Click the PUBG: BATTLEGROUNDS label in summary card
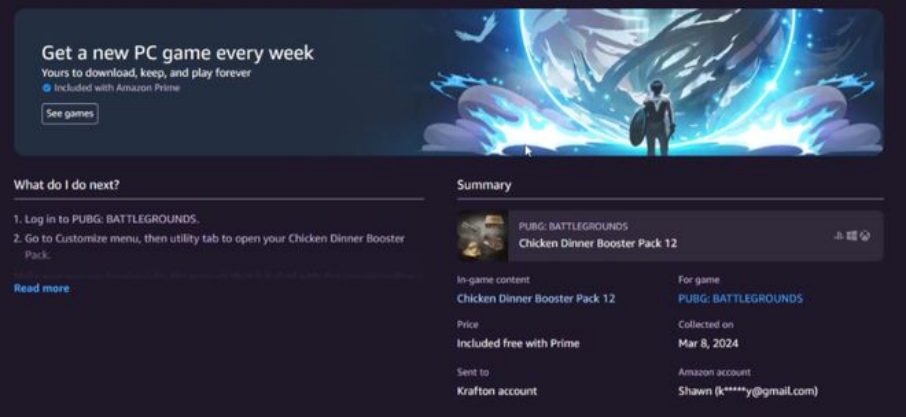This screenshot has width=906, height=417. pyautogui.click(x=573, y=226)
